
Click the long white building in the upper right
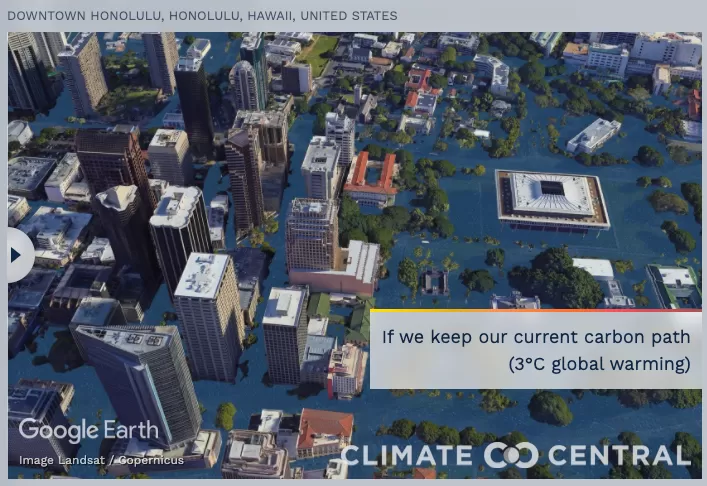(593, 135)
